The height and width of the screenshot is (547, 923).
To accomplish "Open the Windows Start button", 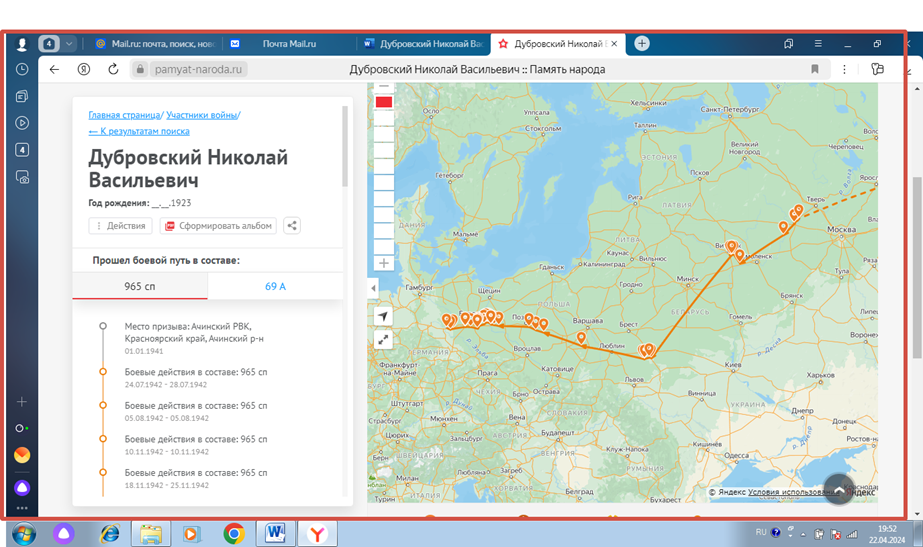I will coord(24,534).
